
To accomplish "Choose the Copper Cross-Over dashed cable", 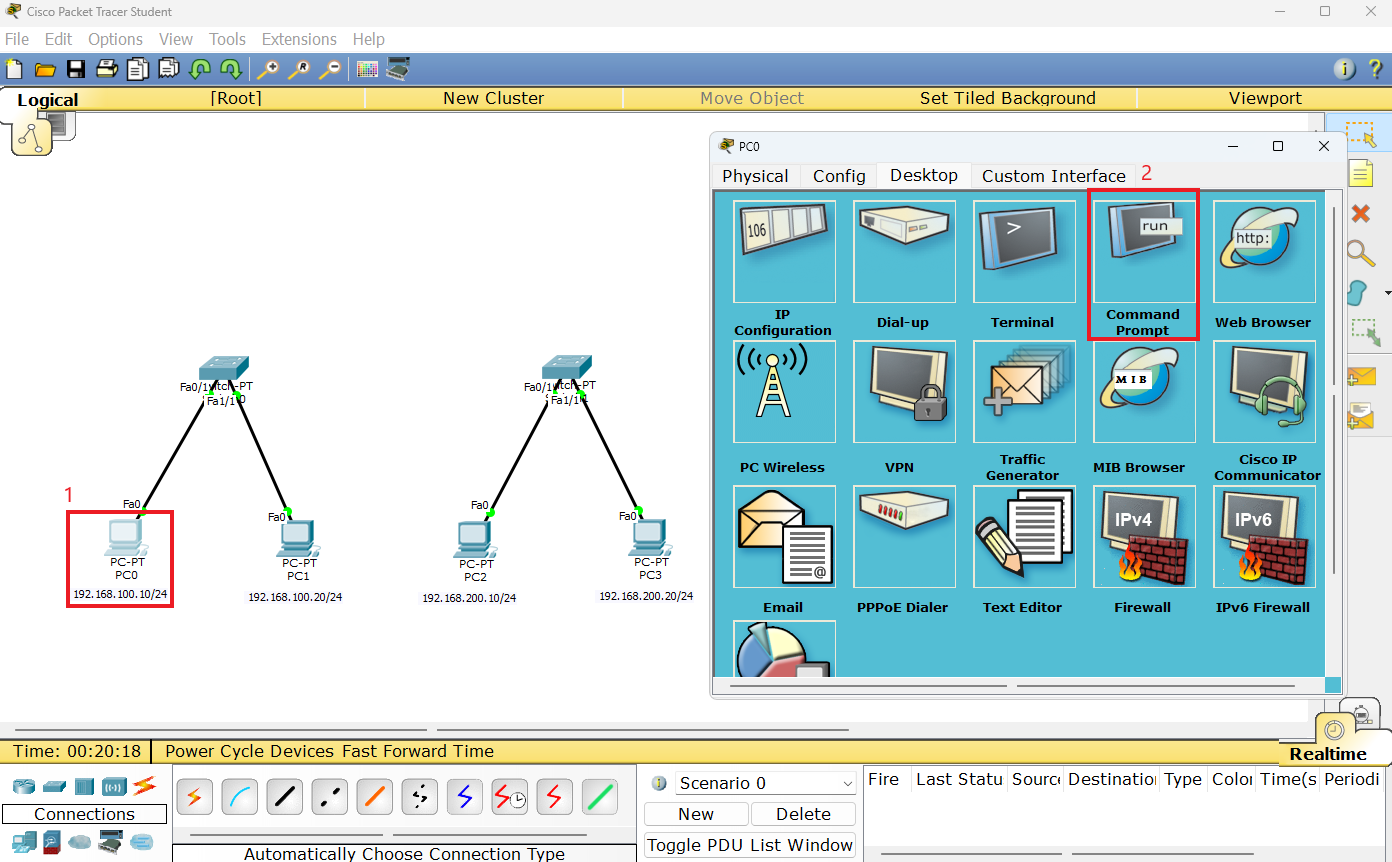I will pyautogui.click(x=330, y=797).
